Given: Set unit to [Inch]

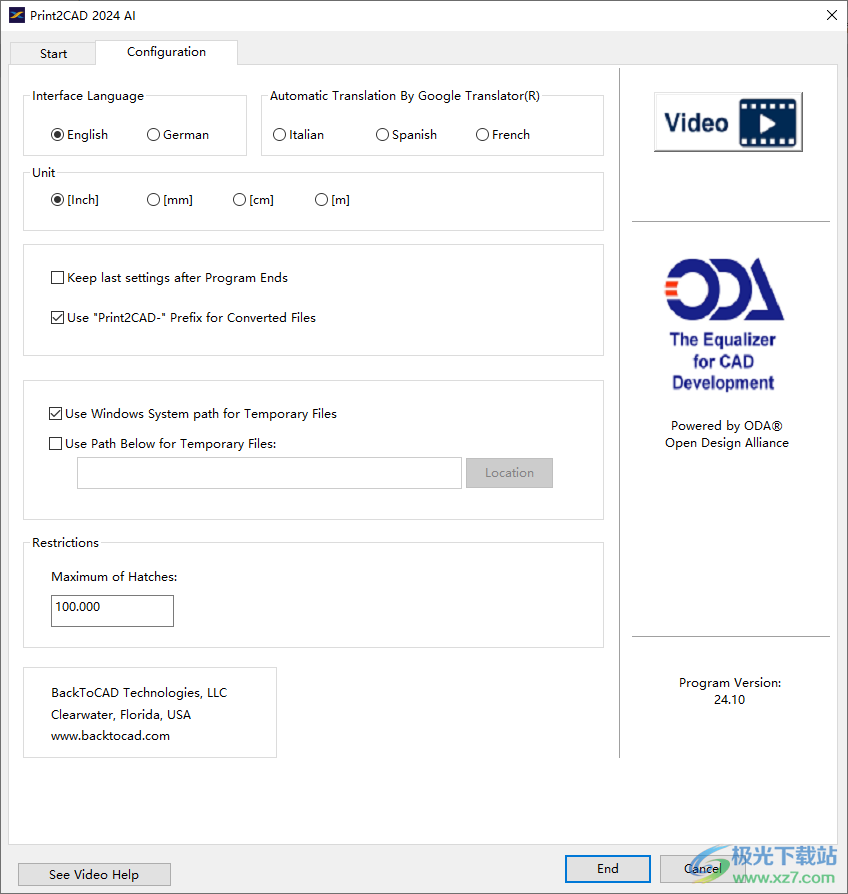Looking at the screenshot, I should tap(75, 200).
